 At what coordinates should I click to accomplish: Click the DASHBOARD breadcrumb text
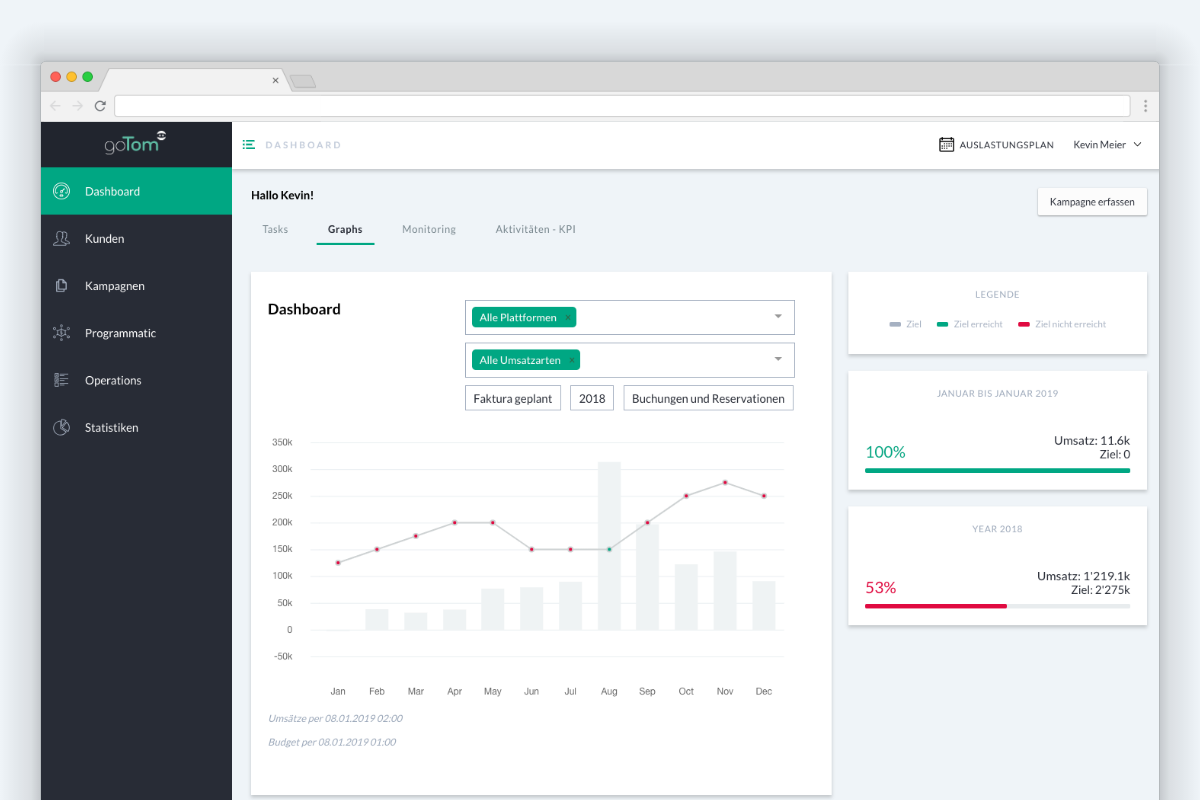303,145
